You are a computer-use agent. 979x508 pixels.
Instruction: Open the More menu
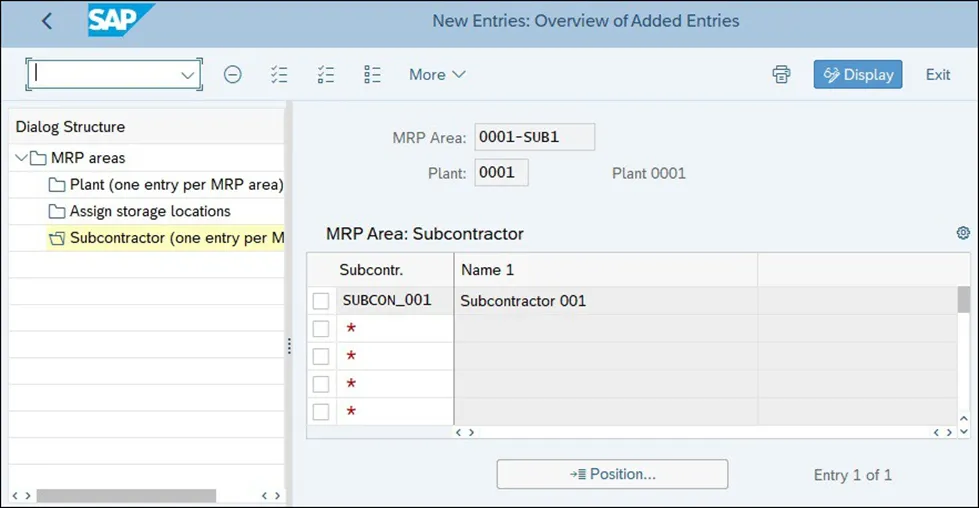437,74
